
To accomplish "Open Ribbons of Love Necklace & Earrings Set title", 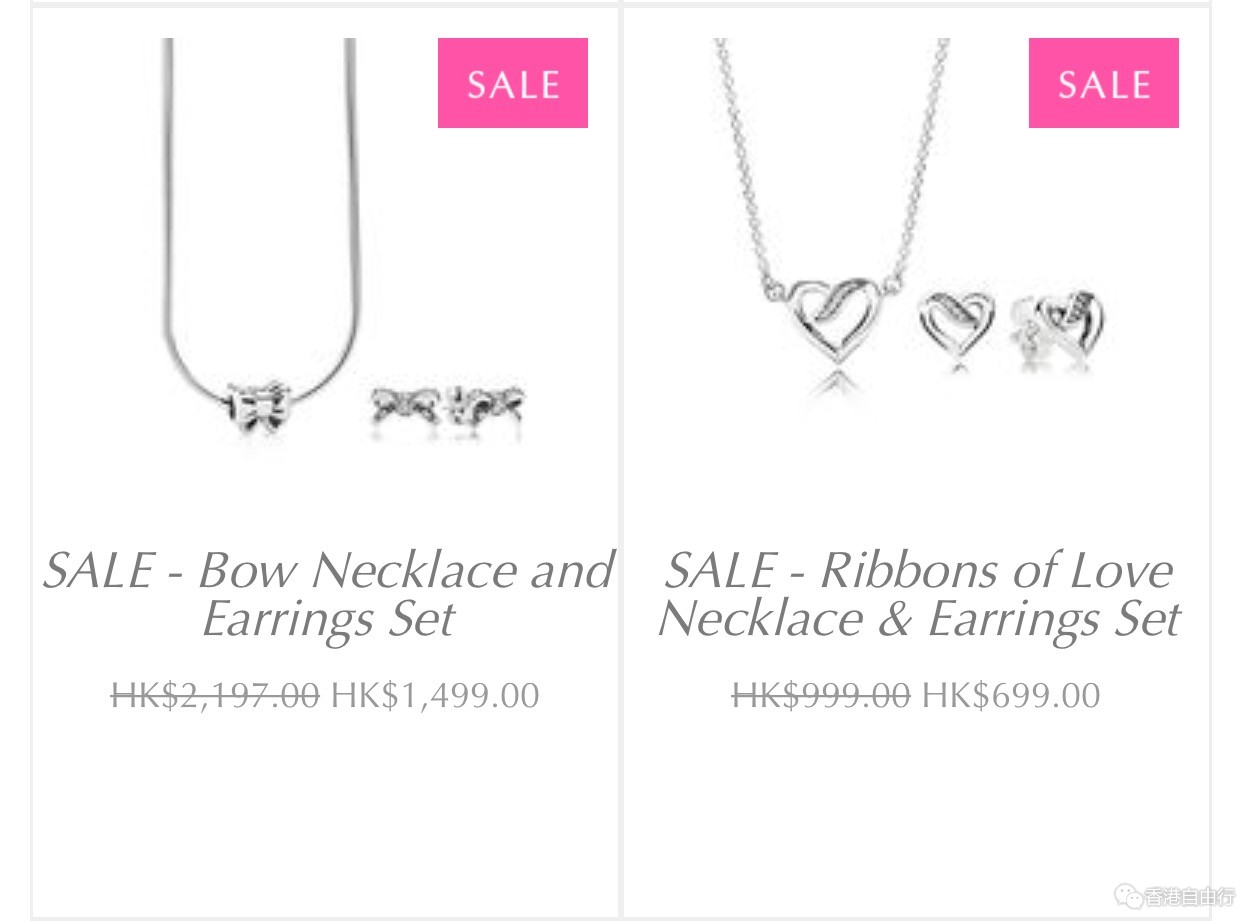I will point(919,594).
